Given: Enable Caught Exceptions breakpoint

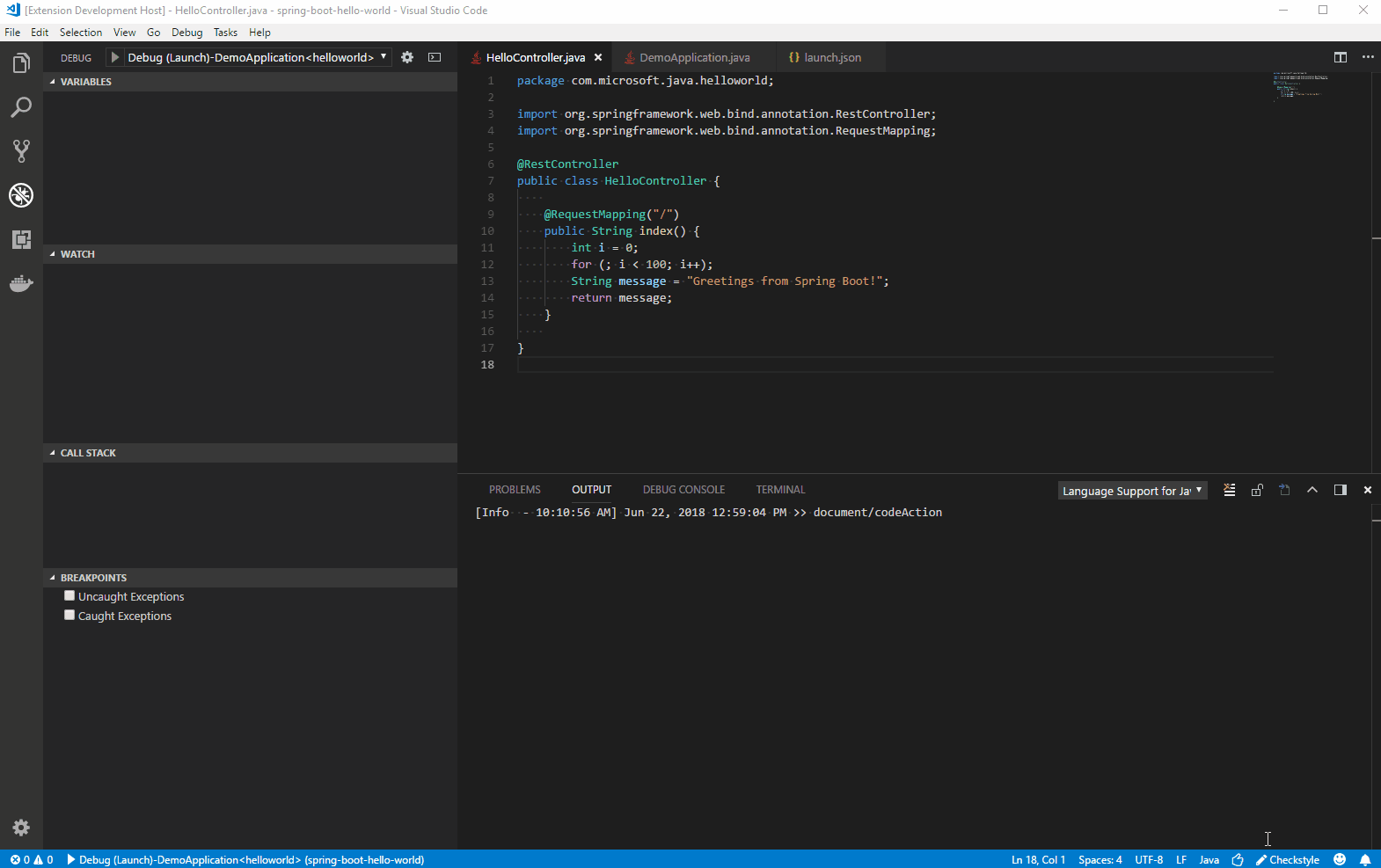Looking at the screenshot, I should point(69,616).
